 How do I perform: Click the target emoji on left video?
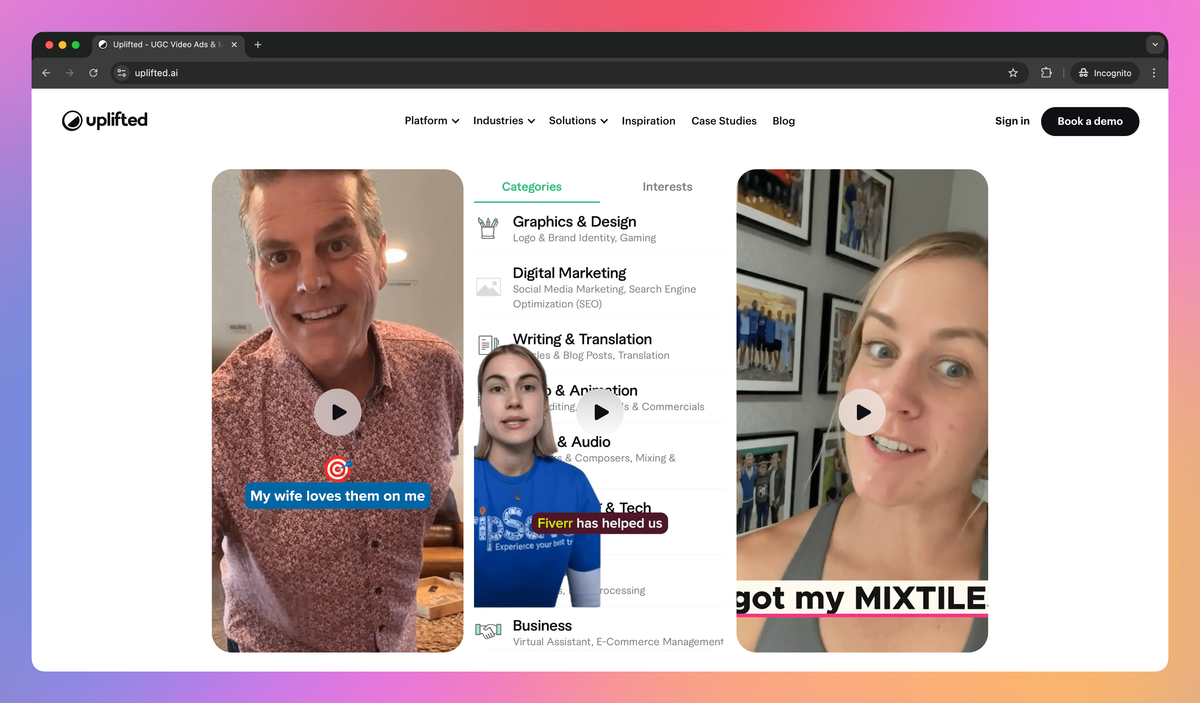(x=338, y=468)
